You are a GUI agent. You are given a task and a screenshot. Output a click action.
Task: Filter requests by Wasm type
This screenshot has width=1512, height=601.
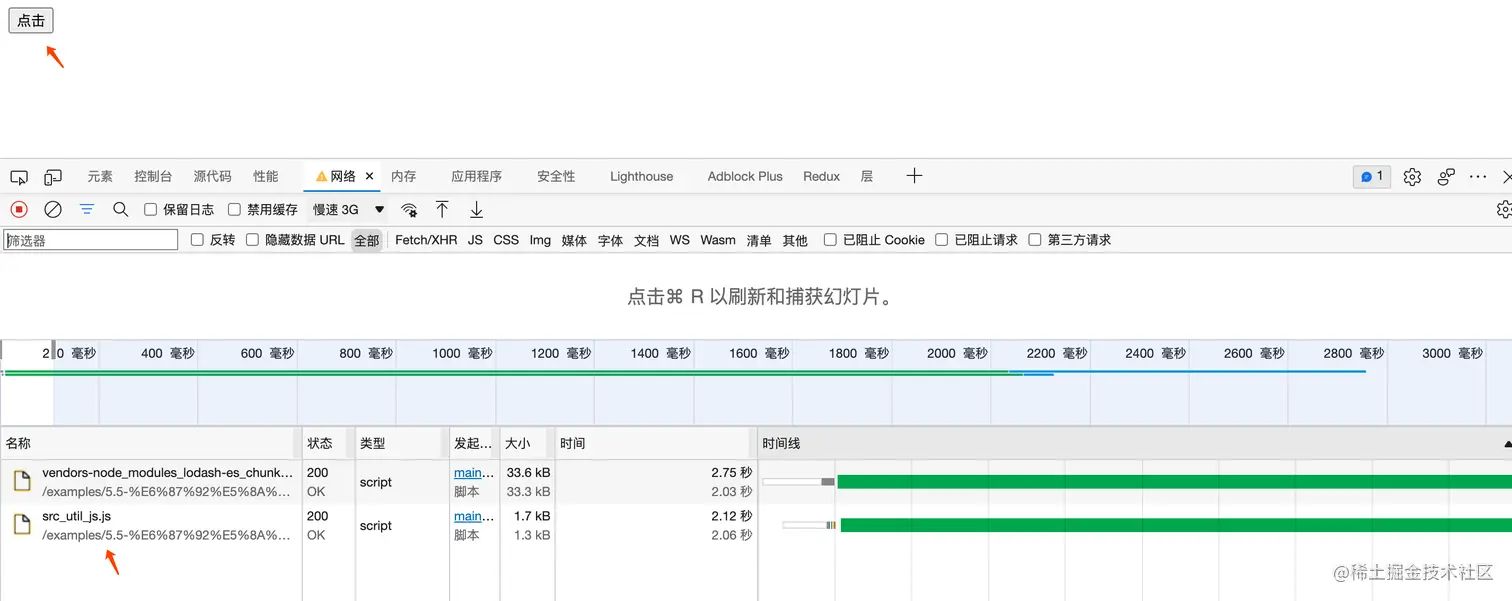[718, 240]
